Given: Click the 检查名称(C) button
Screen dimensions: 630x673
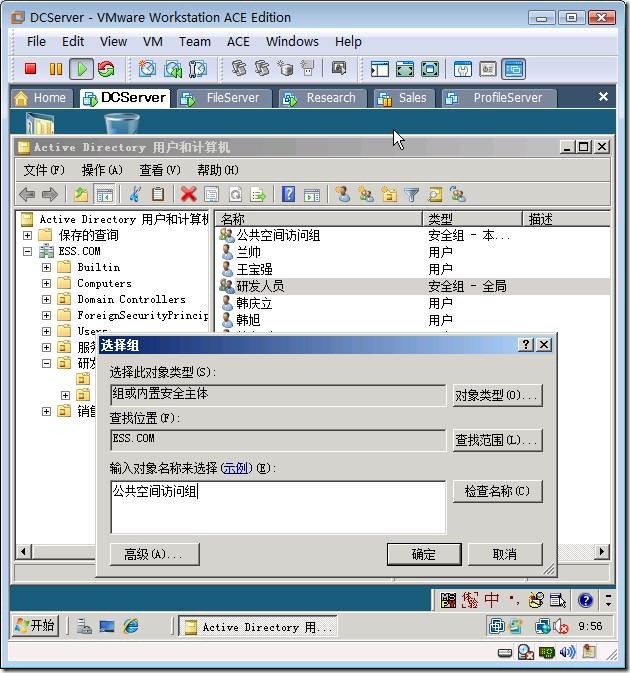Looking at the screenshot, I should pos(497,491).
